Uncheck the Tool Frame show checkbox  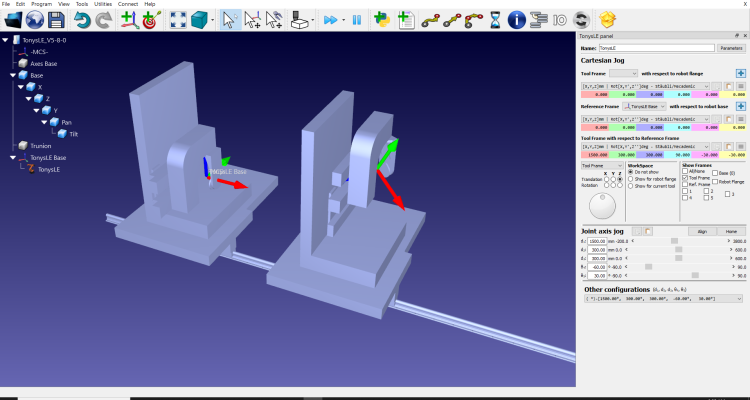tap(684, 178)
